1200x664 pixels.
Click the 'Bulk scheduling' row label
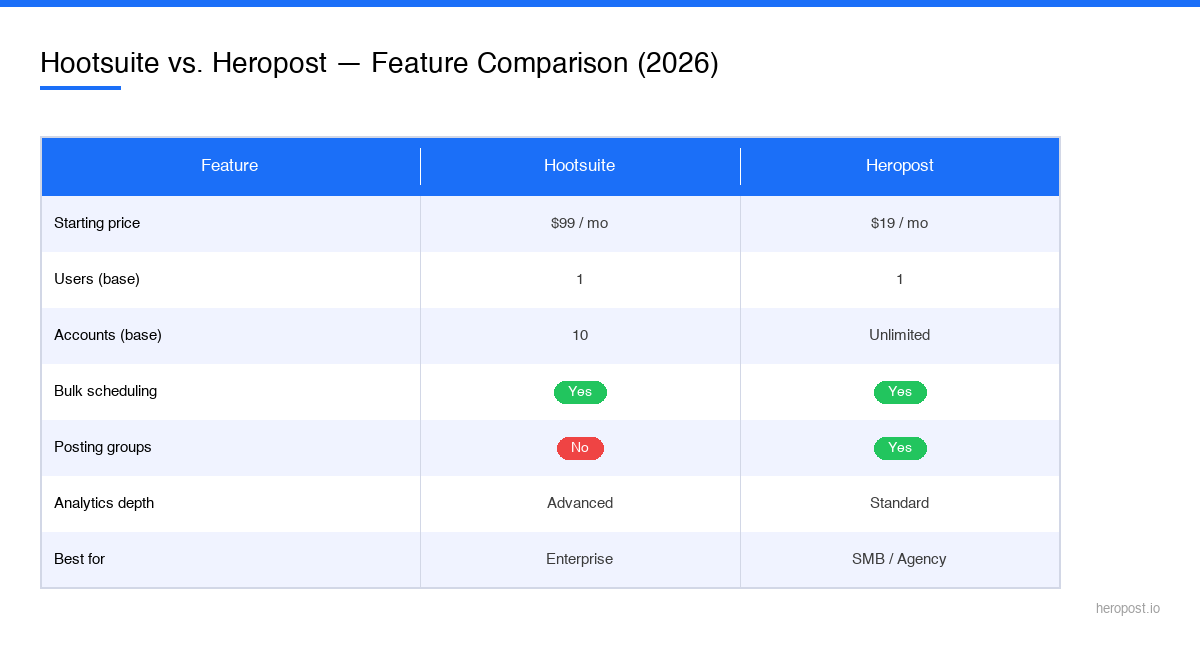pos(105,391)
